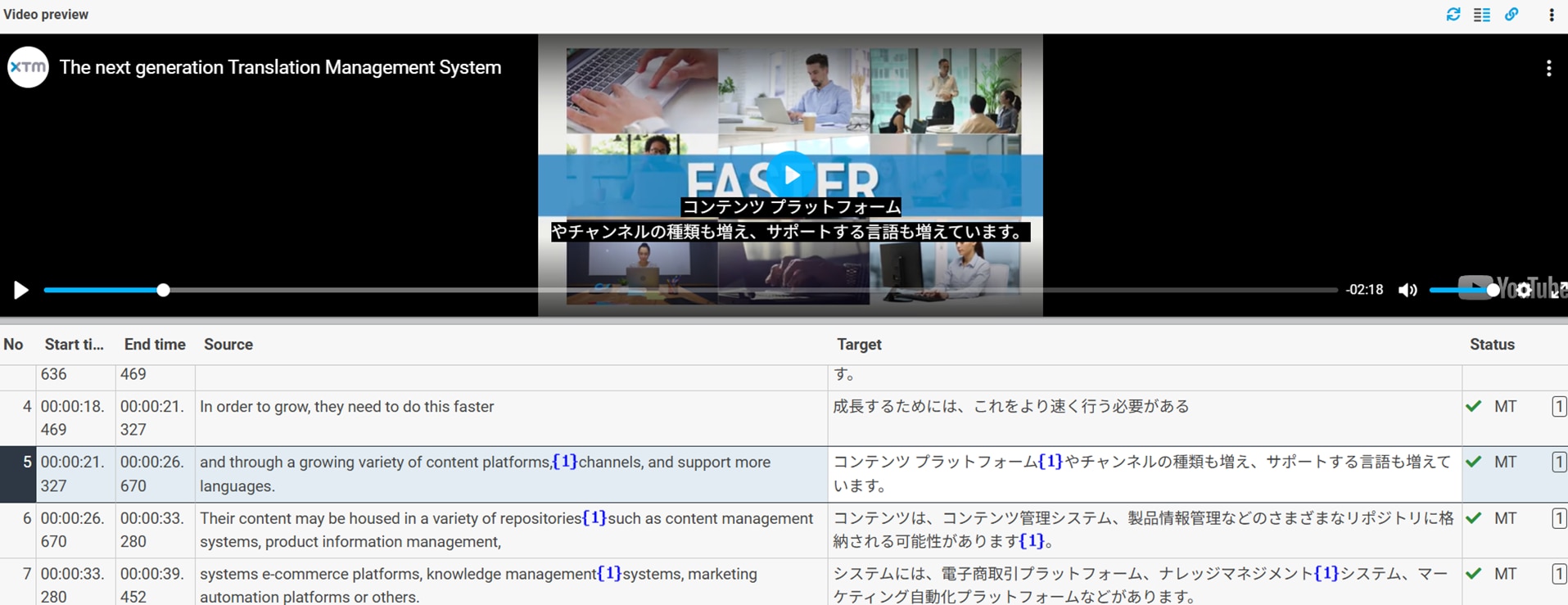This screenshot has height=605, width=1568.
Task: Click the play button in the control bar
Action: click(20, 290)
